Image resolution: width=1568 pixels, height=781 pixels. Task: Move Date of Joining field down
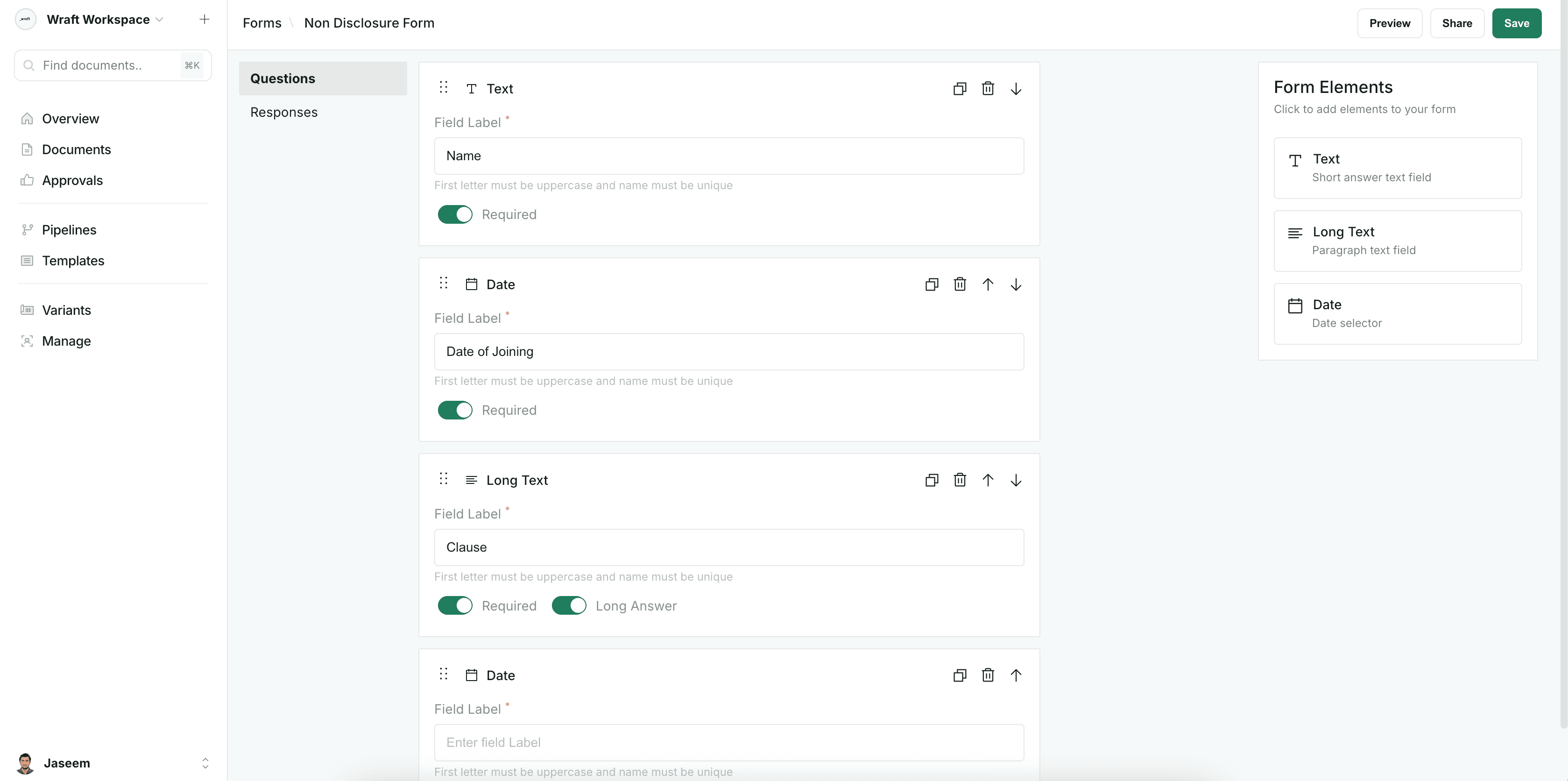point(1015,284)
